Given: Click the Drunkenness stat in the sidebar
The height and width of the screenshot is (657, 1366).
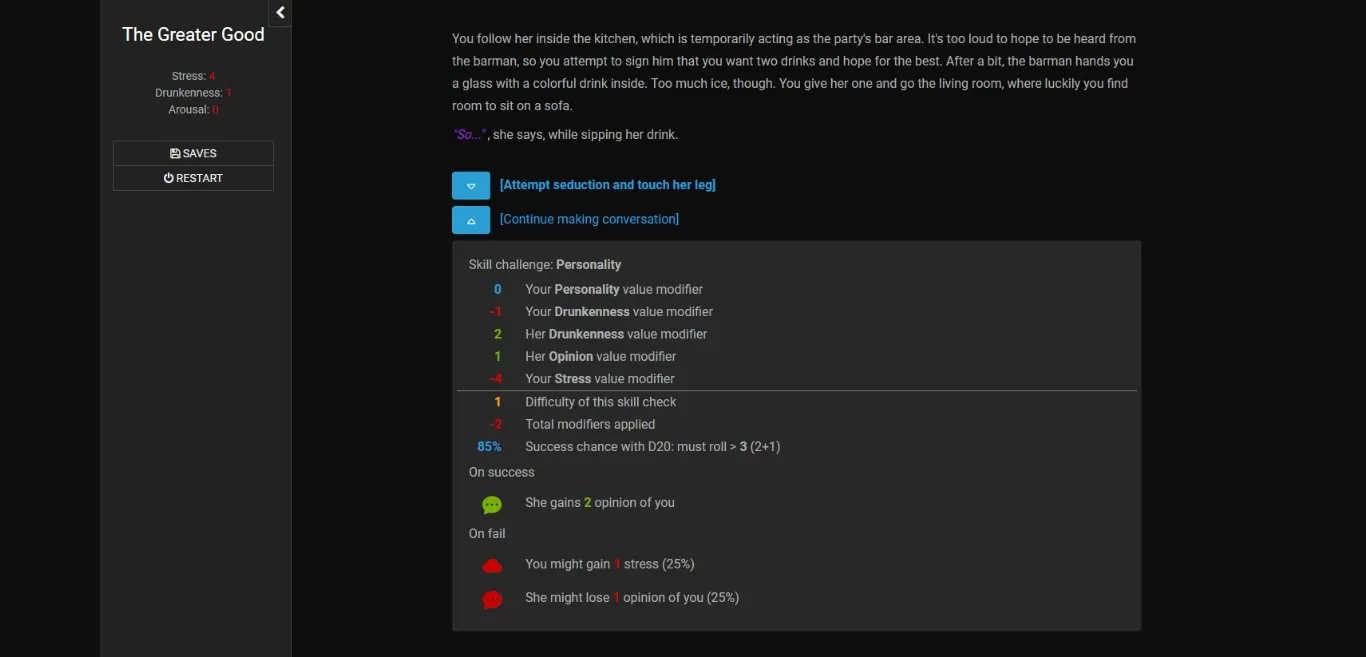Looking at the screenshot, I should 192,92.
